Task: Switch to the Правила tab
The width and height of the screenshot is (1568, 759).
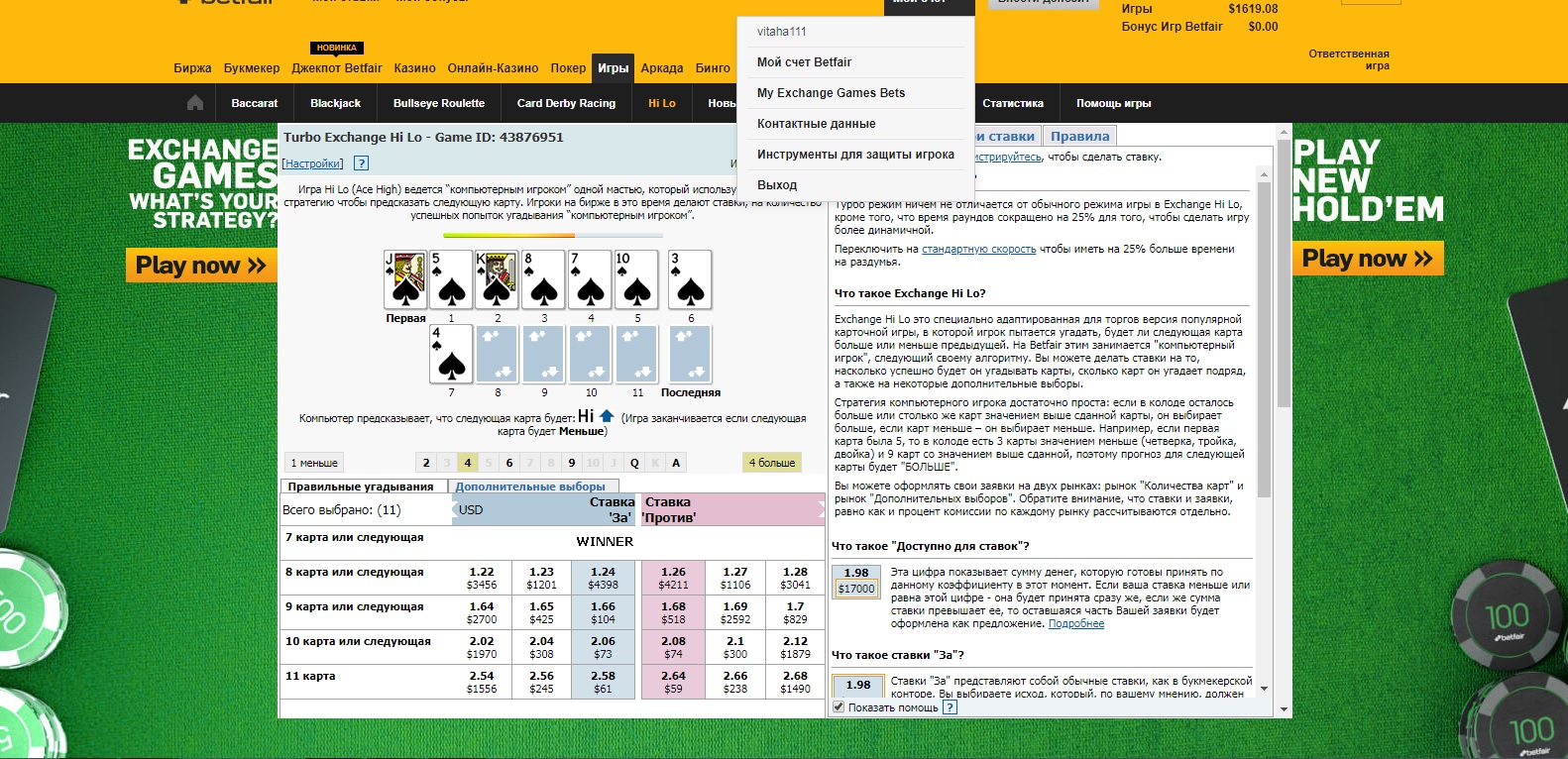Action: [1079, 137]
